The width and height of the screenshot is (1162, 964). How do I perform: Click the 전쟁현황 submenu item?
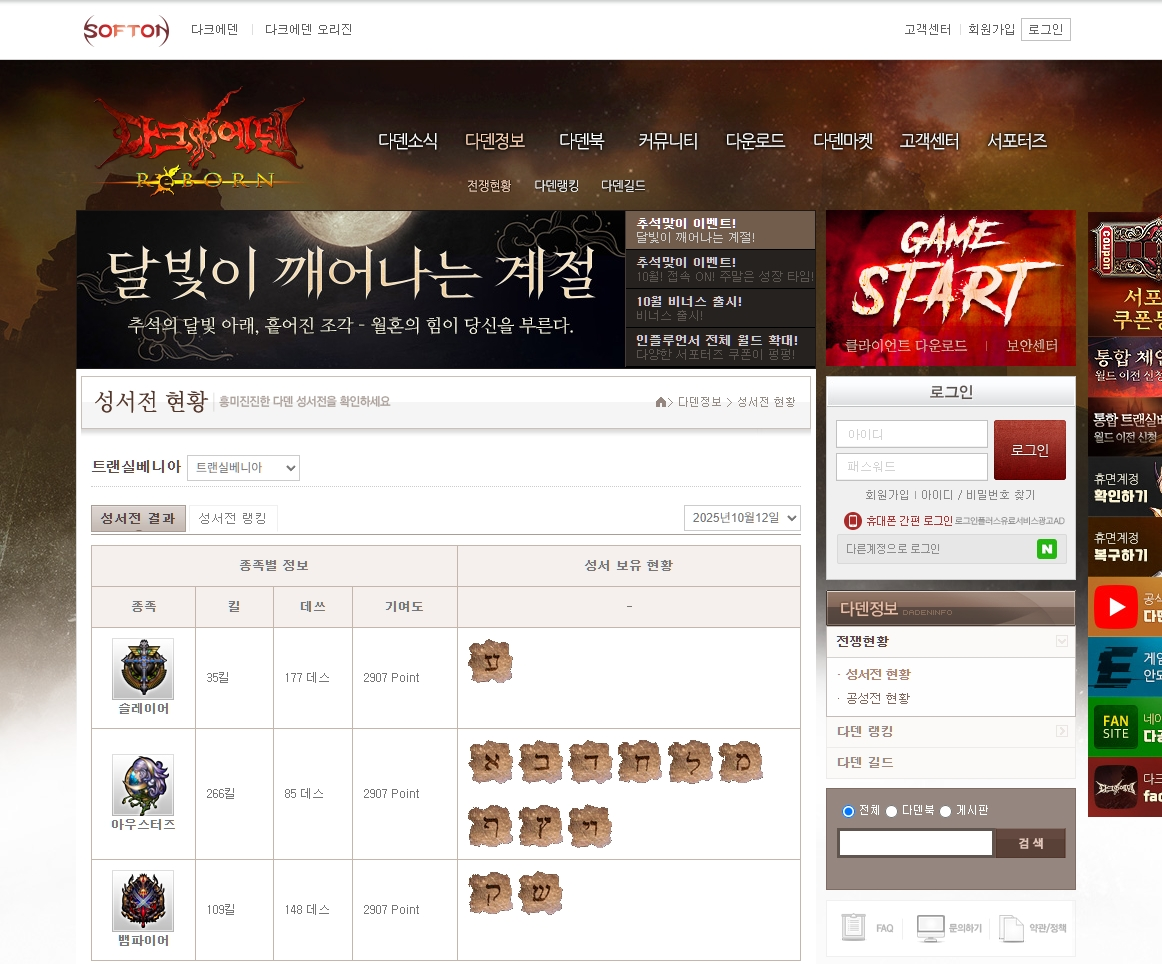(x=489, y=185)
